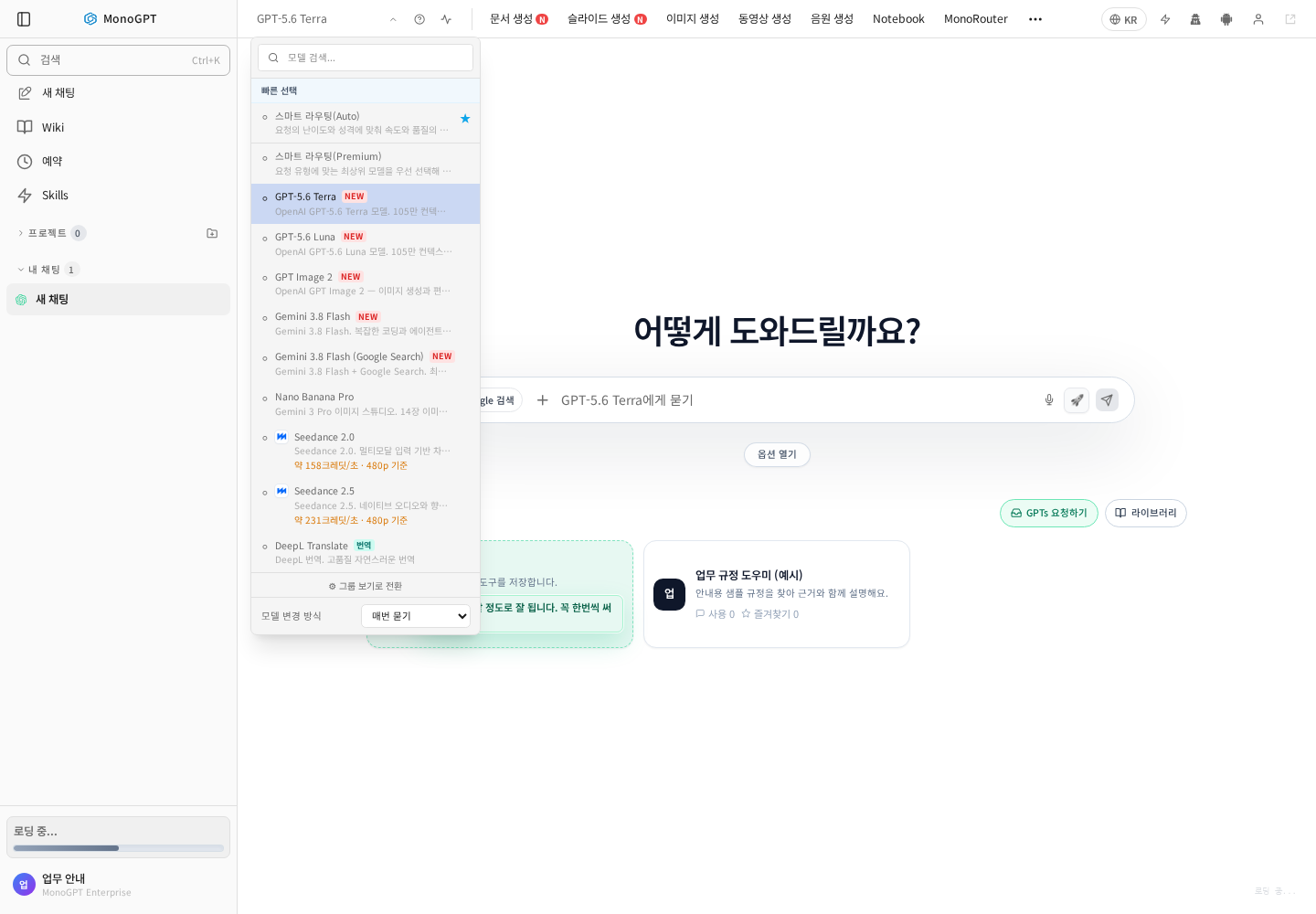Select GPT-5.6 Luna model
The height and width of the screenshot is (914, 1316).
coord(366,244)
